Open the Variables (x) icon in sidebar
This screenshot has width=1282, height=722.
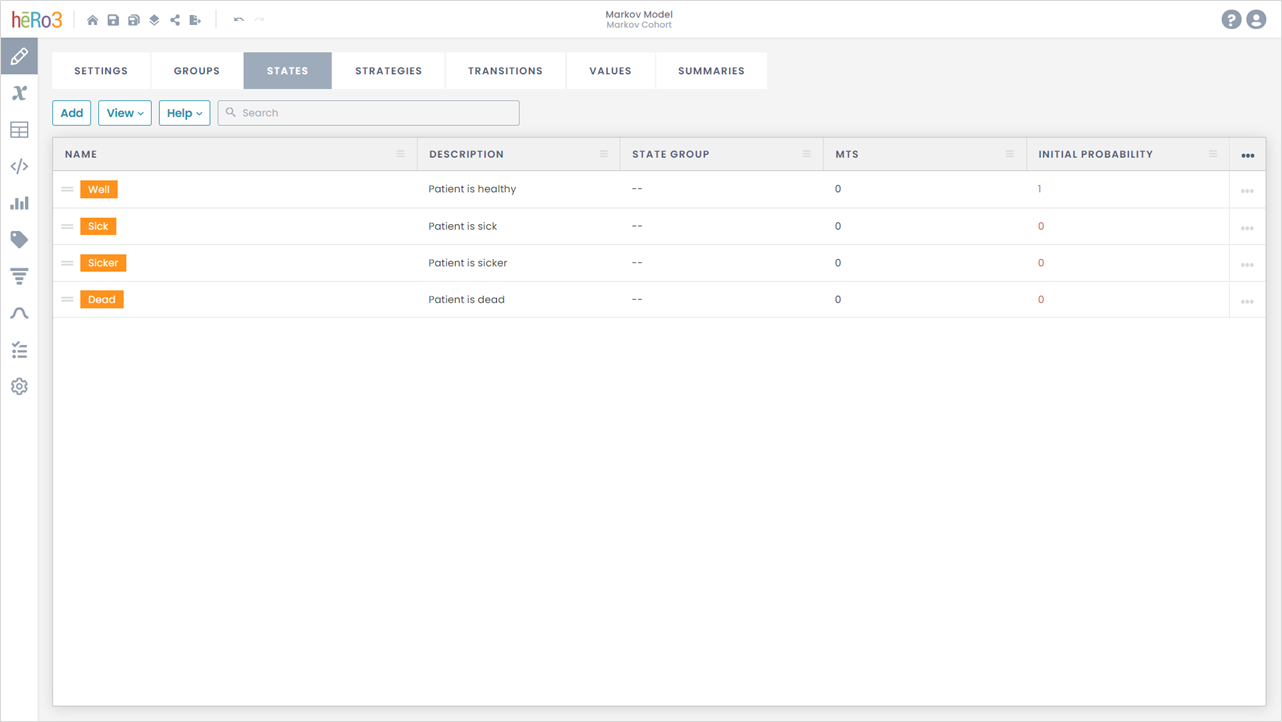pos(19,93)
